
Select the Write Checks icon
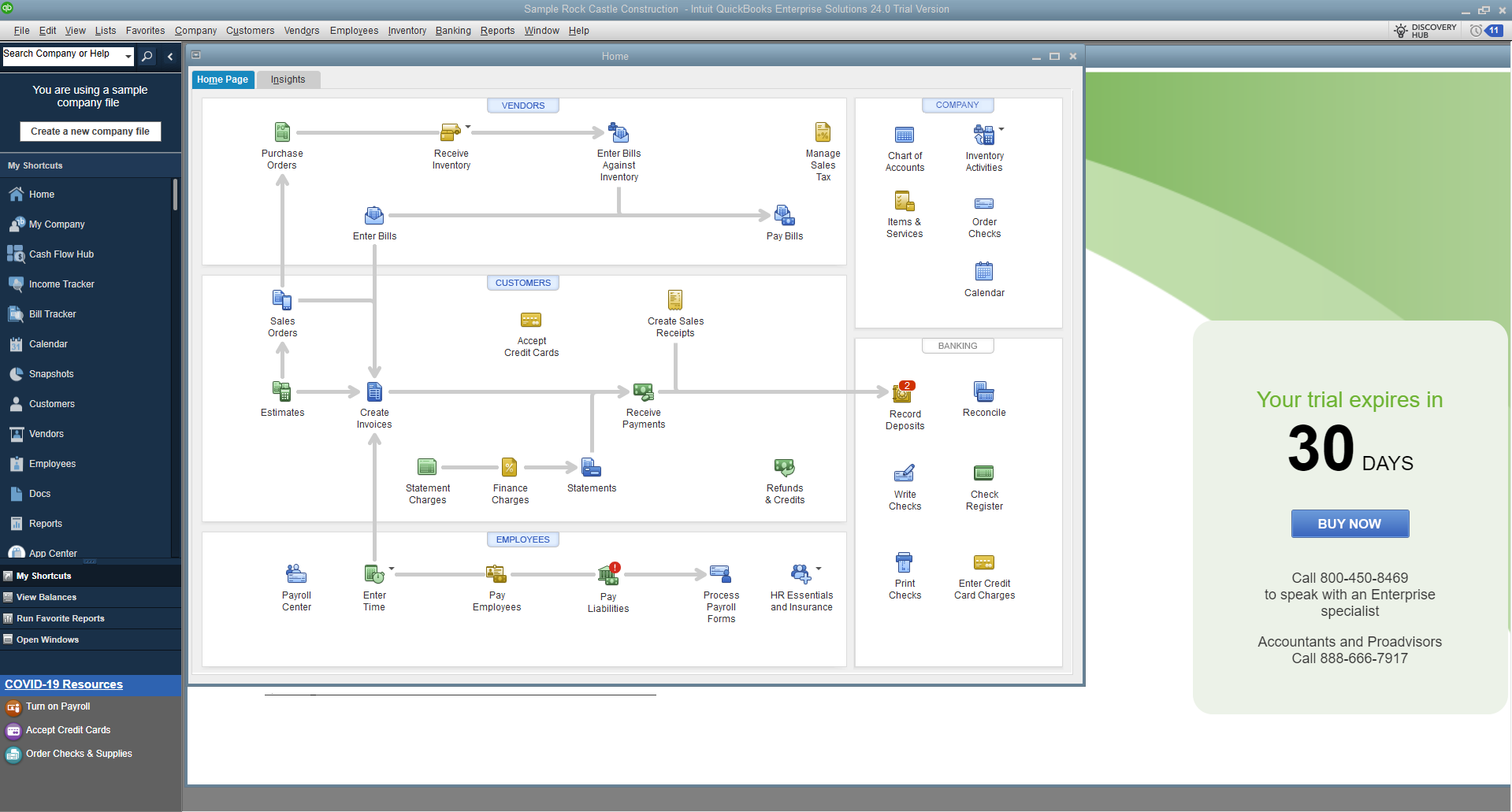[x=904, y=473]
